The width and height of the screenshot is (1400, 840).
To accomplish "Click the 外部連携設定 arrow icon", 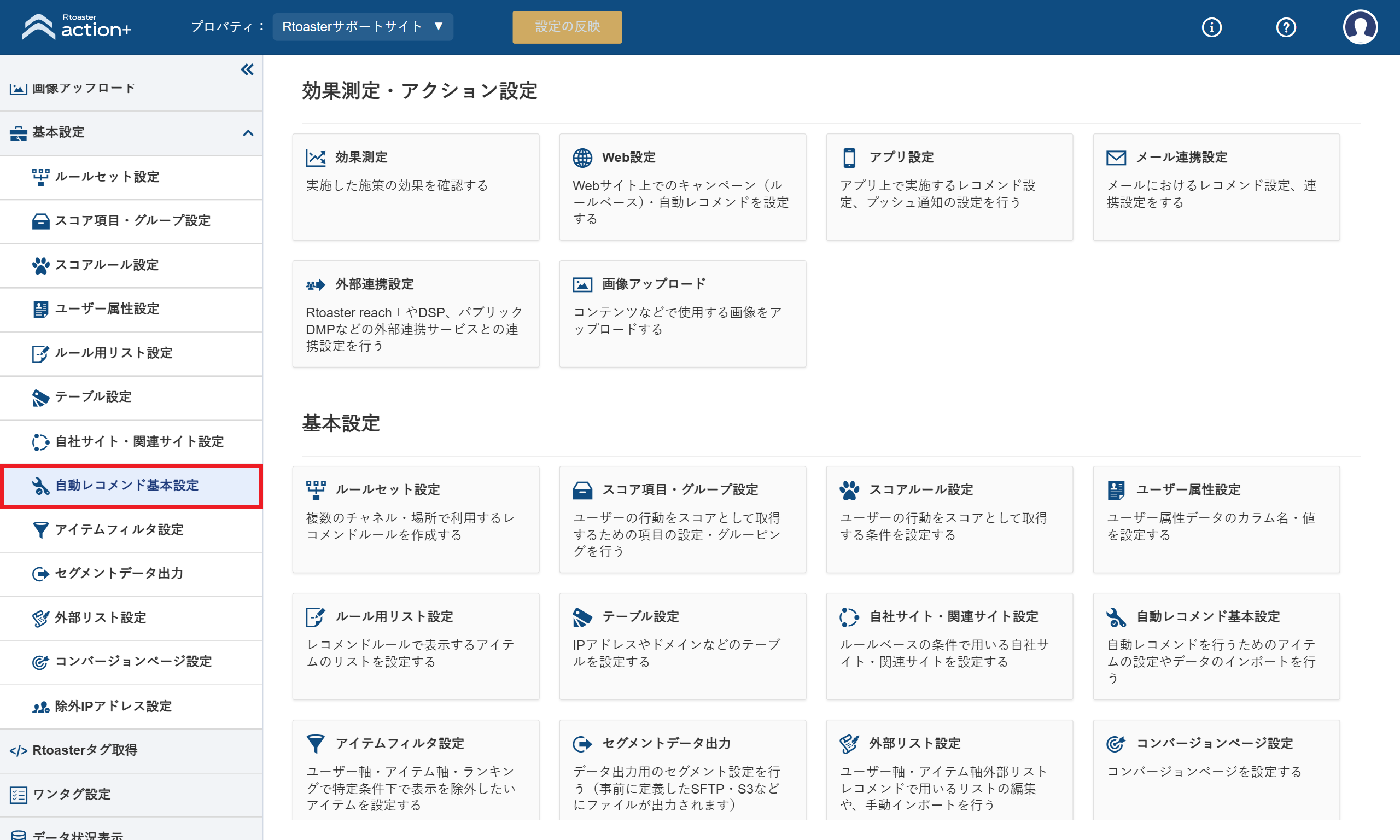I will (x=315, y=285).
